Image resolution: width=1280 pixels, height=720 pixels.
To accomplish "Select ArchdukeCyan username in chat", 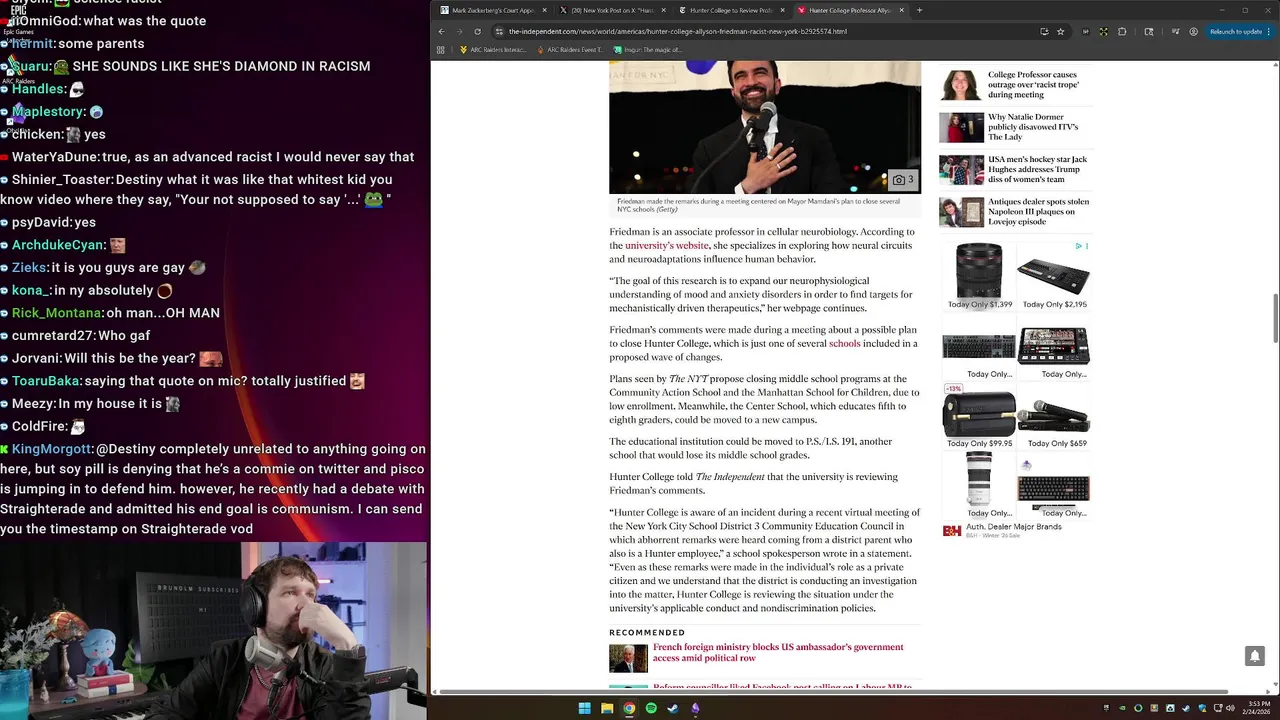I will pyautogui.click(x=58, y=245).
